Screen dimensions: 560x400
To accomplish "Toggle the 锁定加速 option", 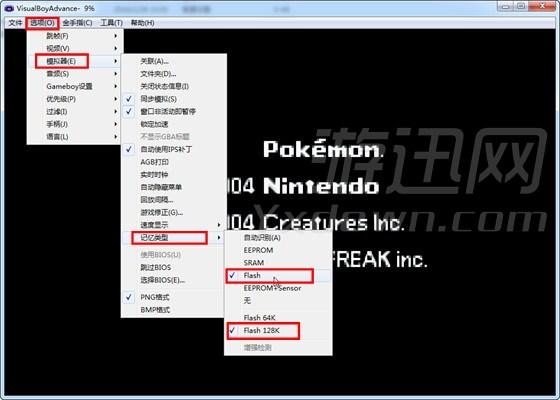I will 174,124.
